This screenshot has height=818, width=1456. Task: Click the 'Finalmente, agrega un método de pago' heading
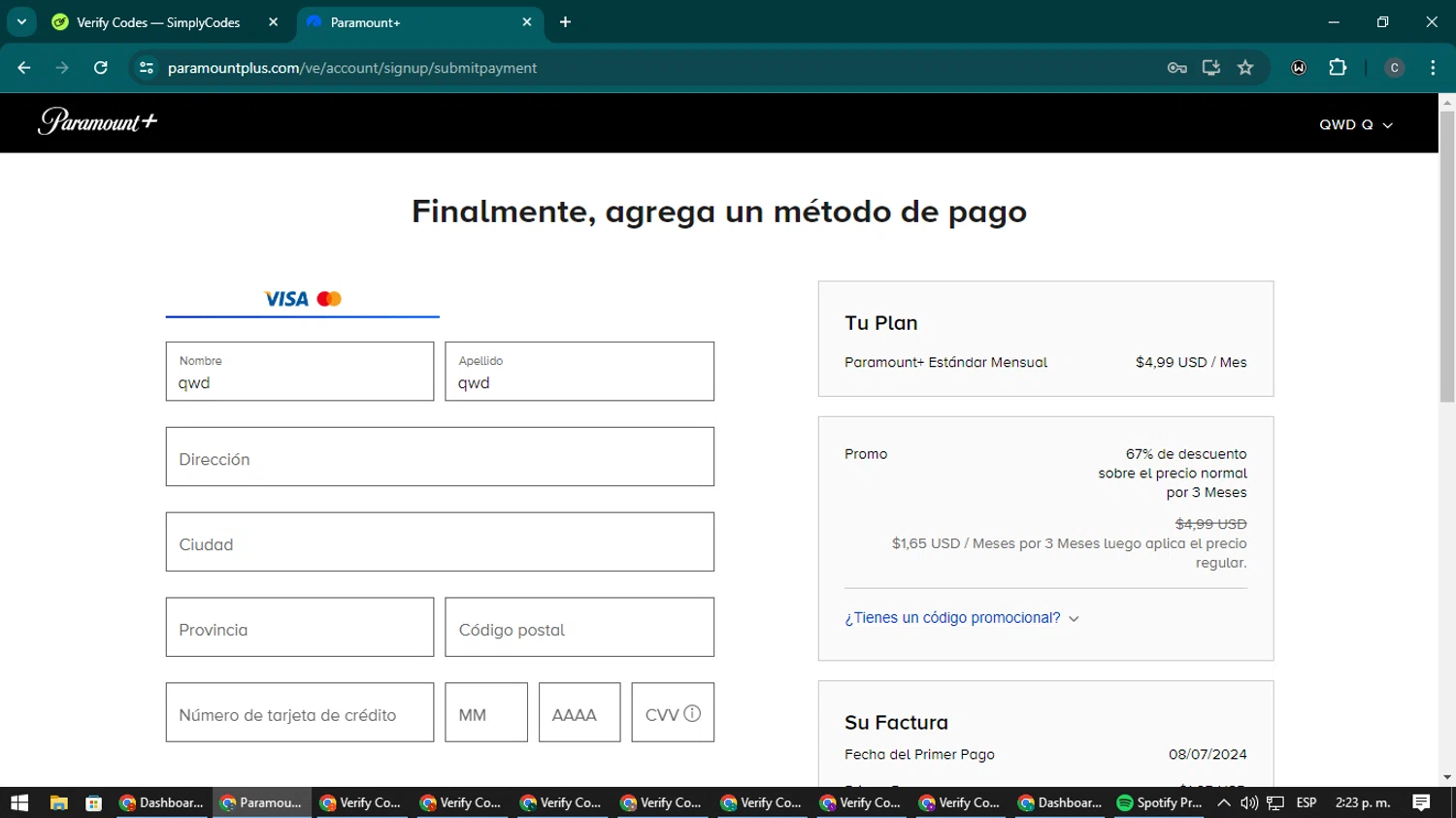(719, 212)
